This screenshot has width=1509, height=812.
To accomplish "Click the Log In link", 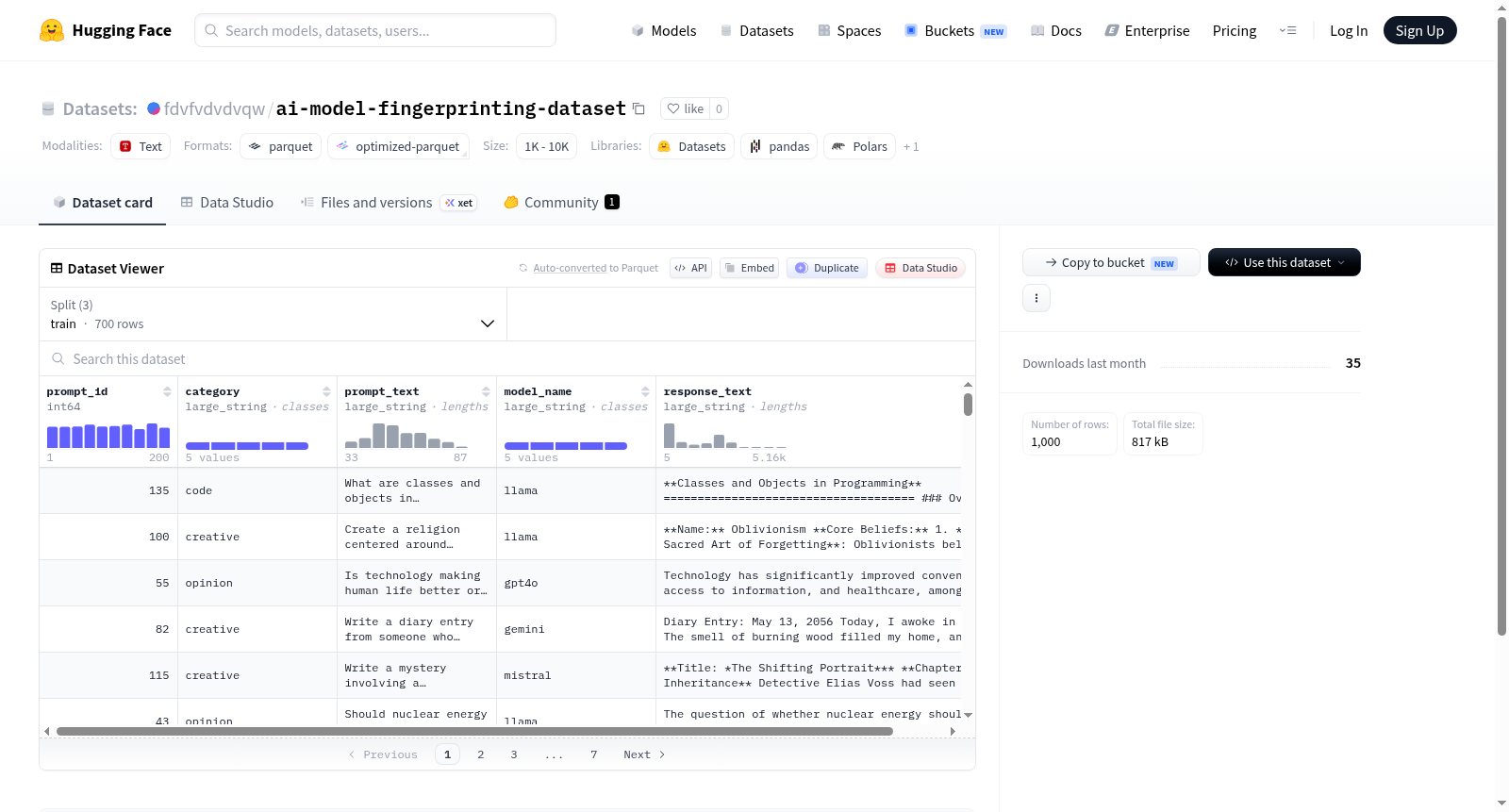I will tap(1349, 30).
